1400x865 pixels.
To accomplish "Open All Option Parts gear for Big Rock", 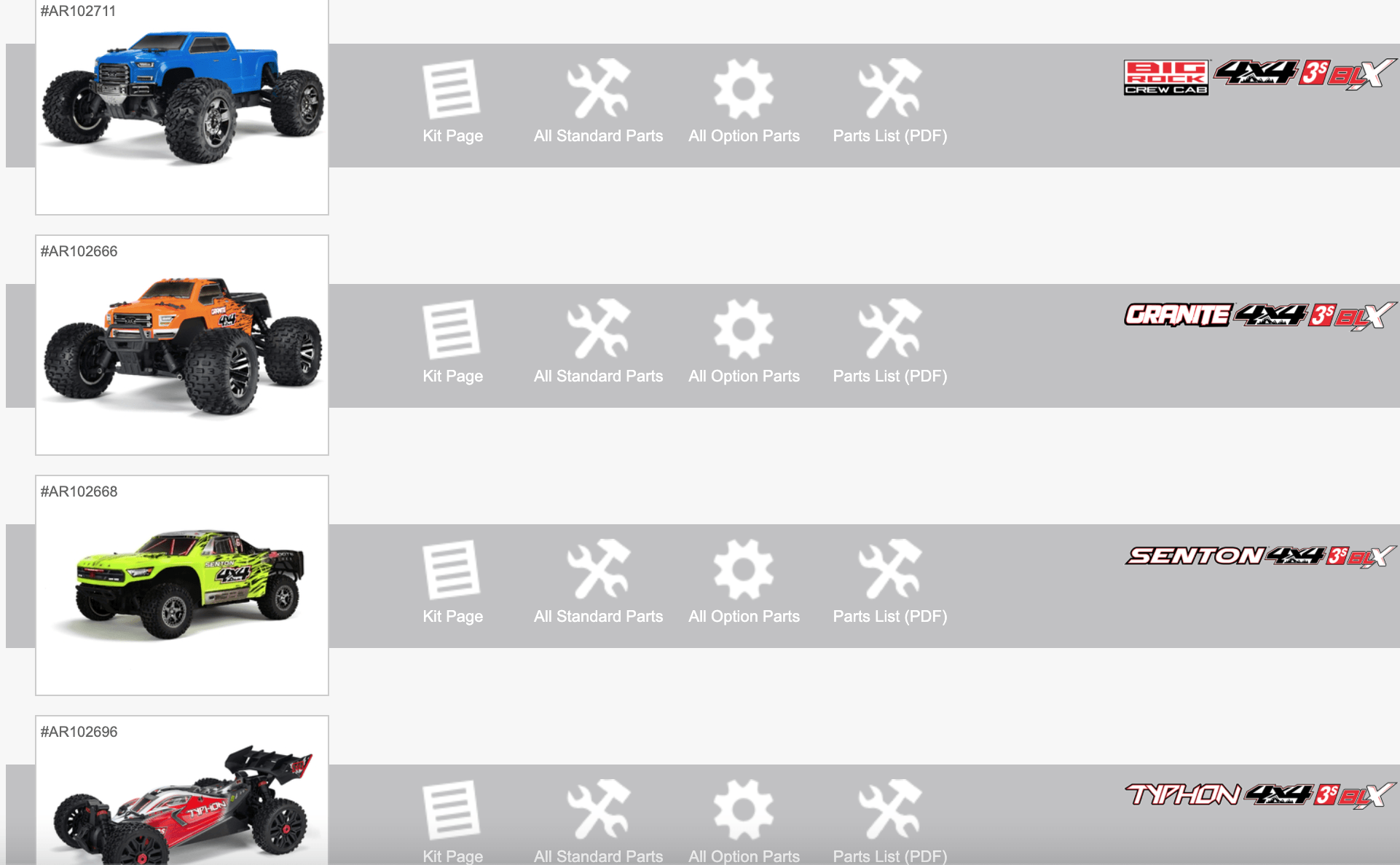I will (x=743, y=89).
